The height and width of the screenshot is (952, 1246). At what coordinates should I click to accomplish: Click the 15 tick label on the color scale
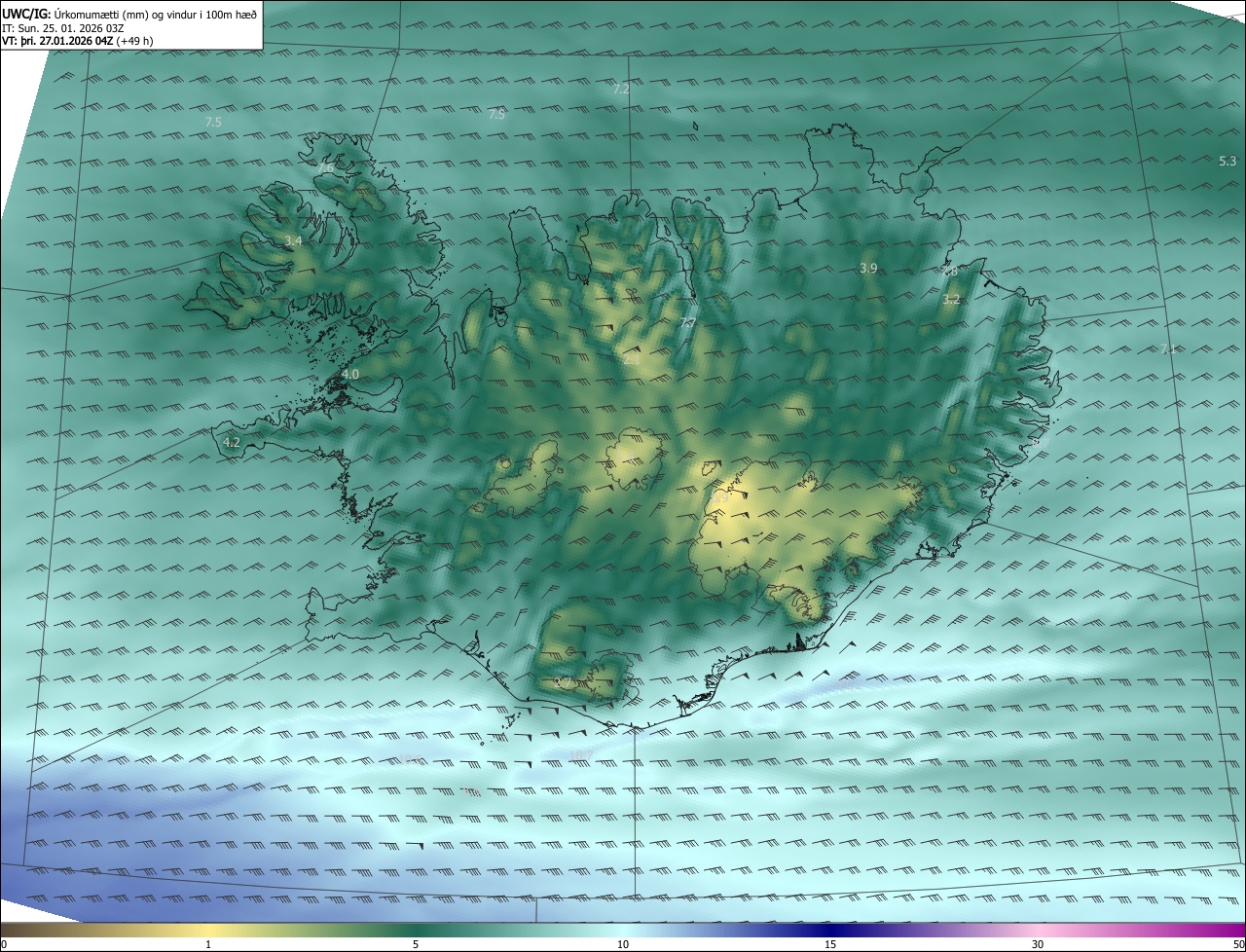pyautogui.click(x=830, y=944)
